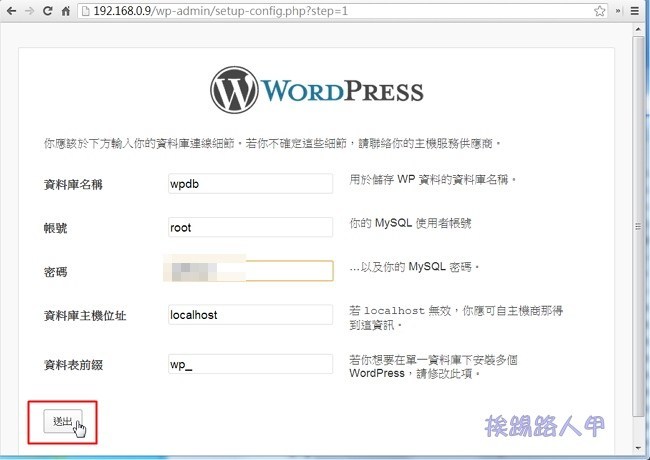Click the database name field wpdb
650x460 pixels.
[x=250, y=184]
